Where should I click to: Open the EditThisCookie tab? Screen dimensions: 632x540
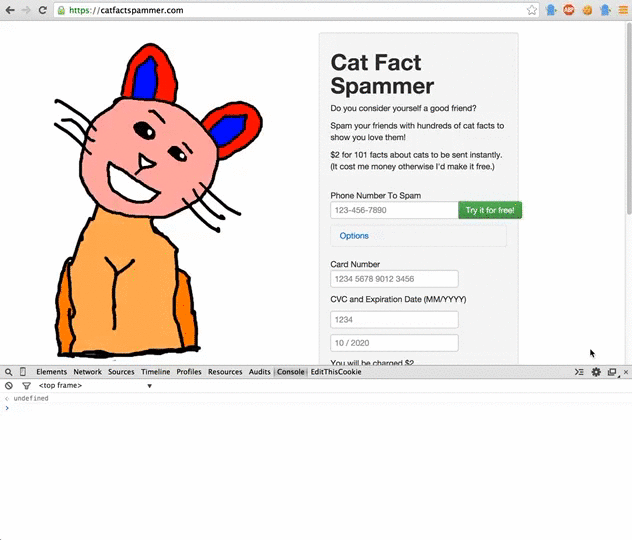pos(336,372)
